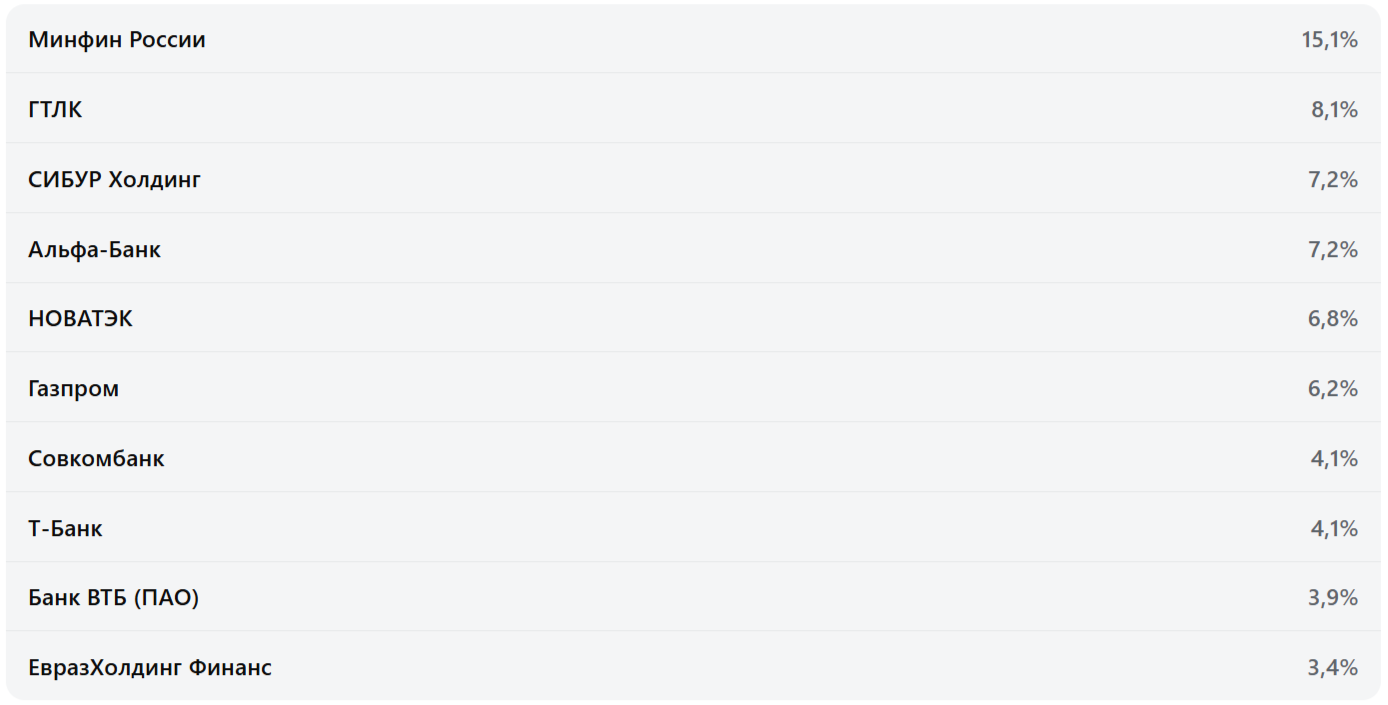Screen dimensions: 1388x705
Task: Open the СИБУР Холдинг entry
Action: tap(114, 180)
